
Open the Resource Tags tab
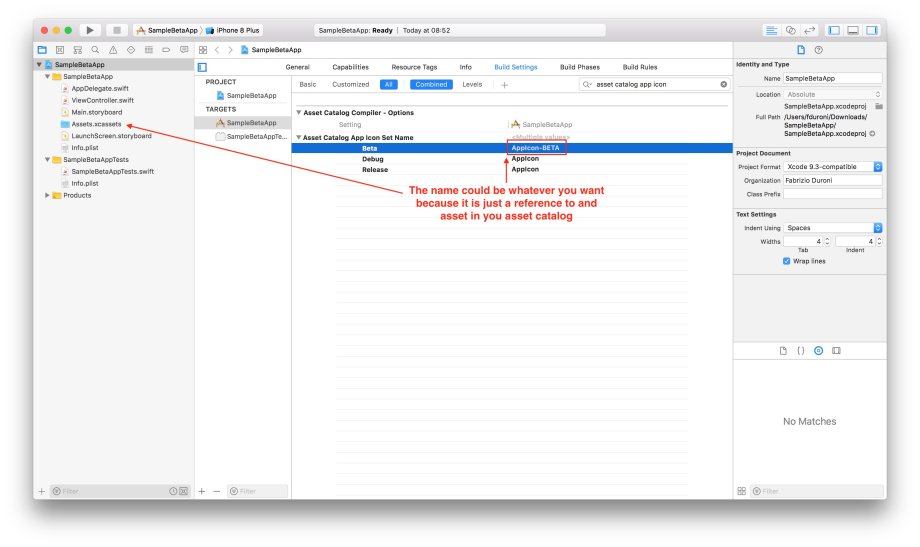414,67
